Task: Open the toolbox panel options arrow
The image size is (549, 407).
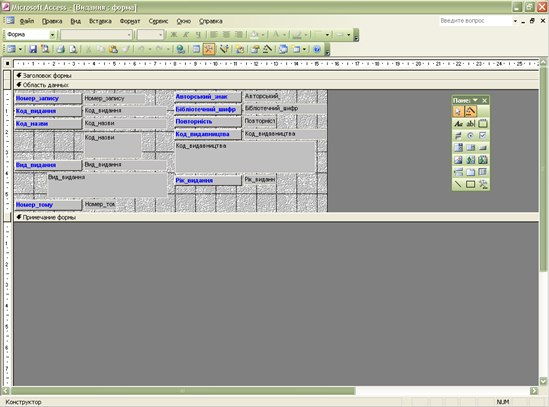Action: [x=475, y=101]
